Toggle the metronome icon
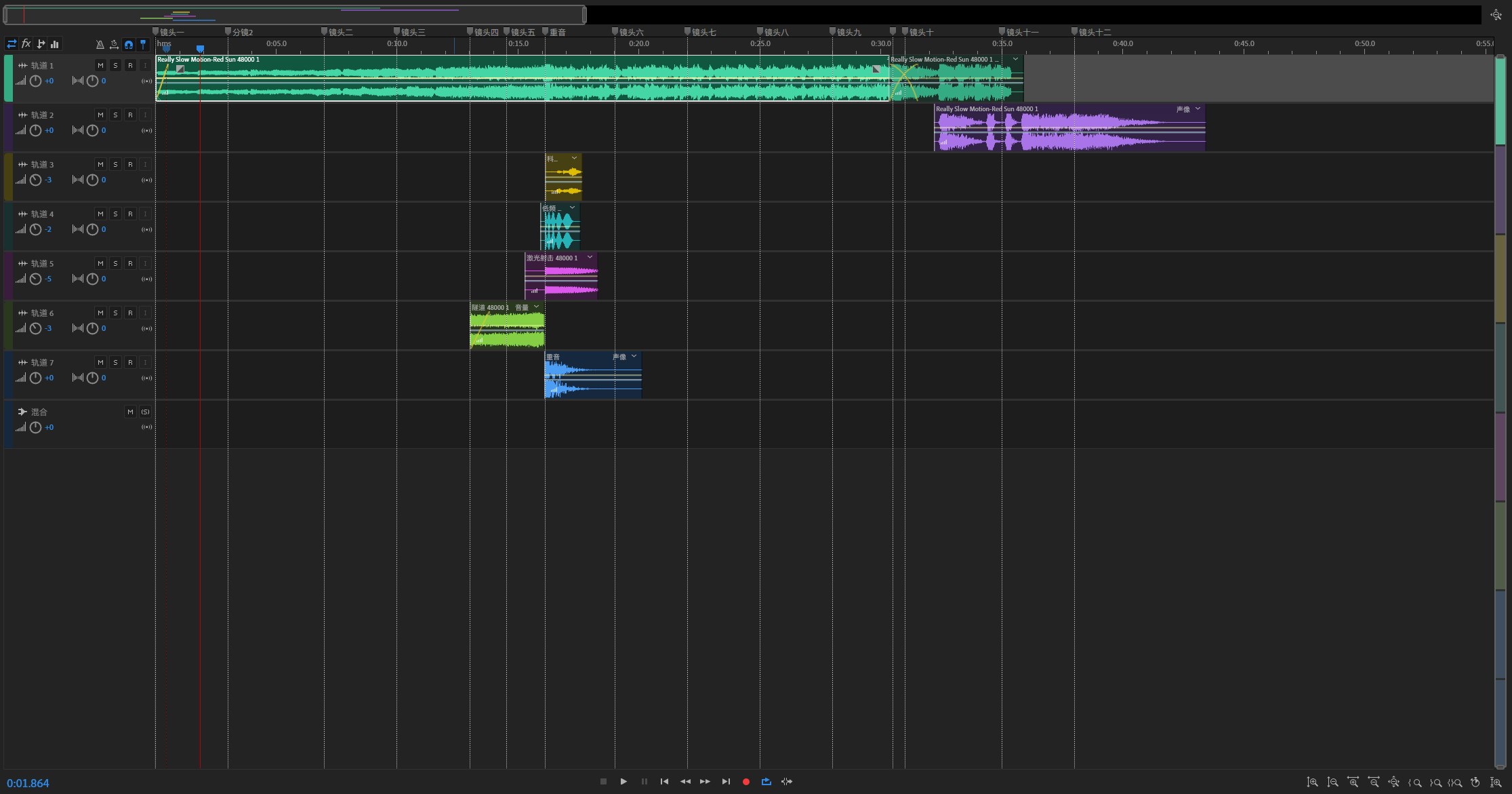The height and width of the screenshot is (794, 1512). click(x=100, y=44)
